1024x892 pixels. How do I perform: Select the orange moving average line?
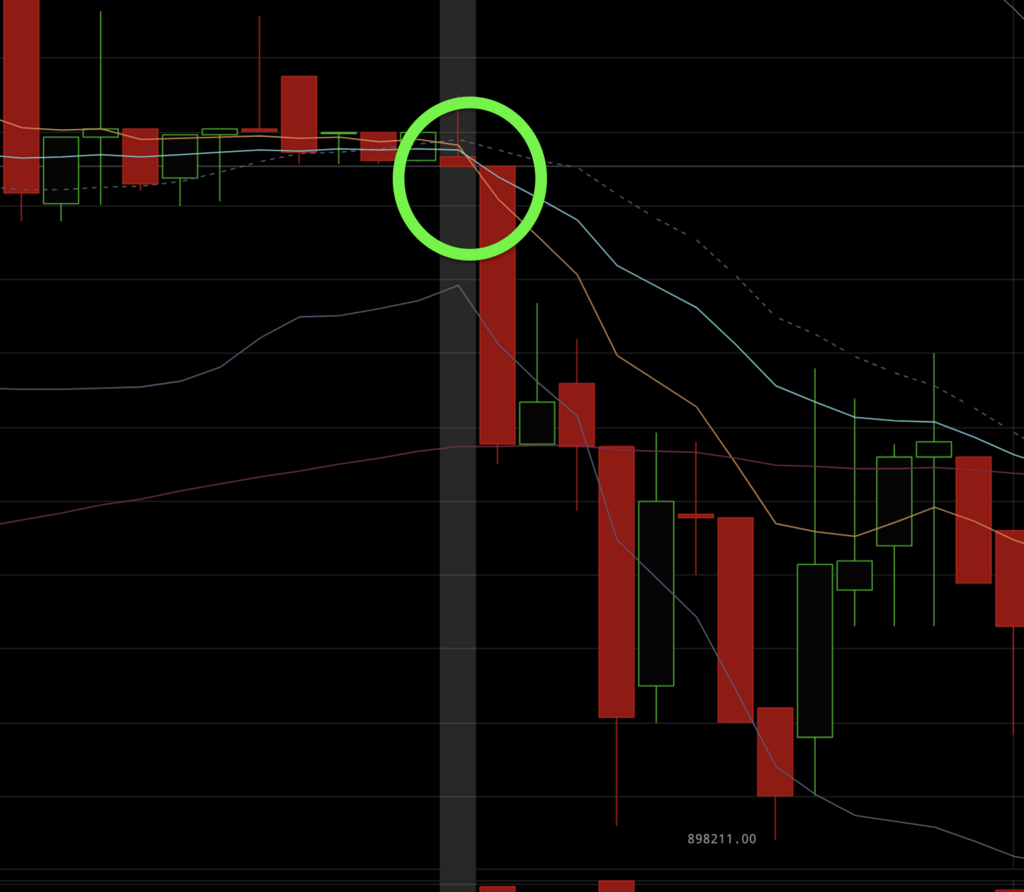[617, 355]
